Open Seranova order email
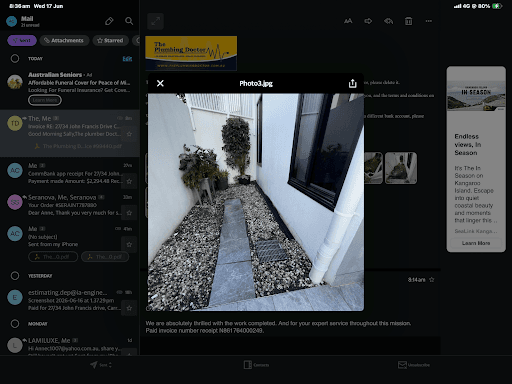This screenshot has width=512, height=384. click(x=70, y=205)
